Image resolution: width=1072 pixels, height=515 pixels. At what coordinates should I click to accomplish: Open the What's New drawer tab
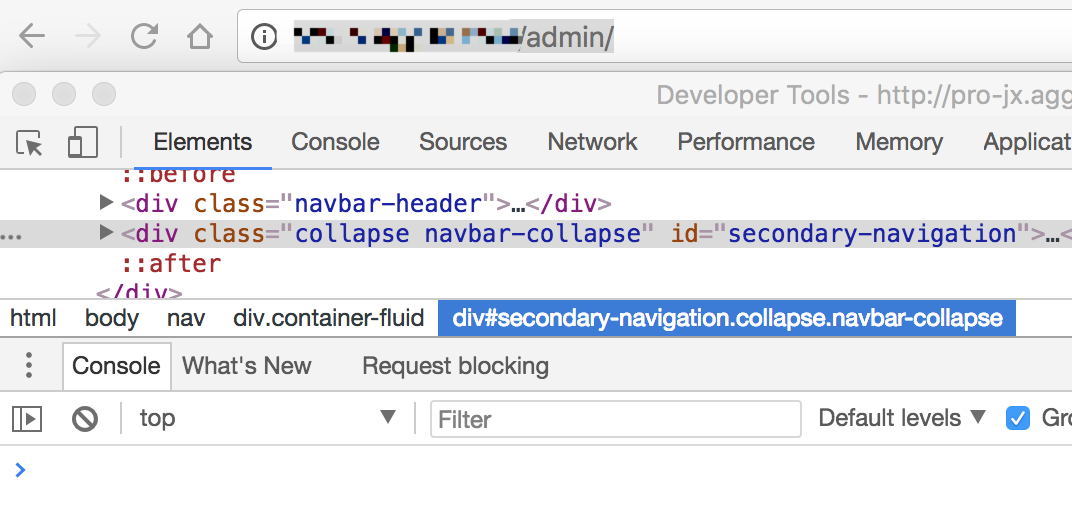tap(246, 366)
